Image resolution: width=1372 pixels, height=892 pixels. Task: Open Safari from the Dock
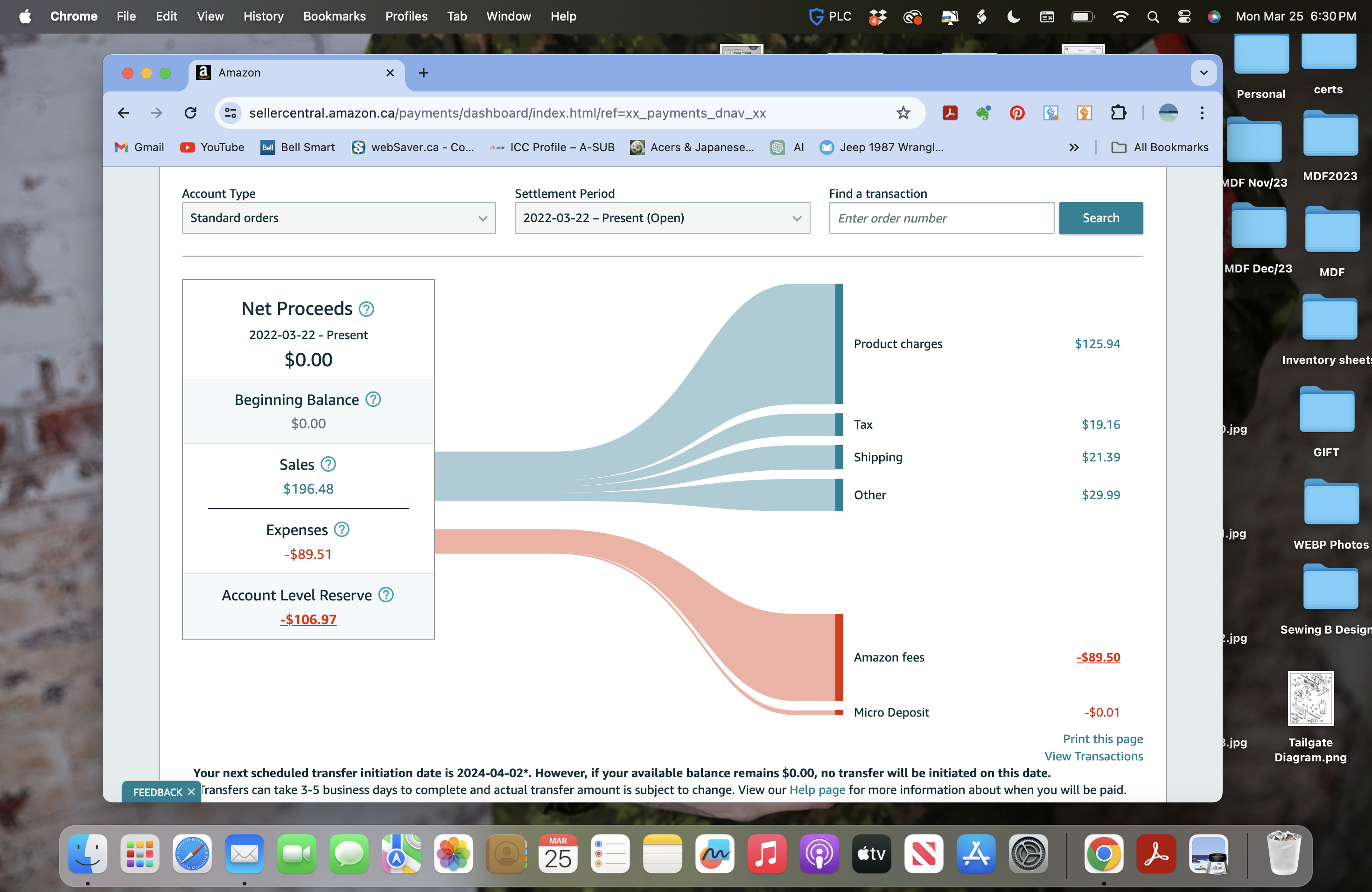[x=192, y=854]
